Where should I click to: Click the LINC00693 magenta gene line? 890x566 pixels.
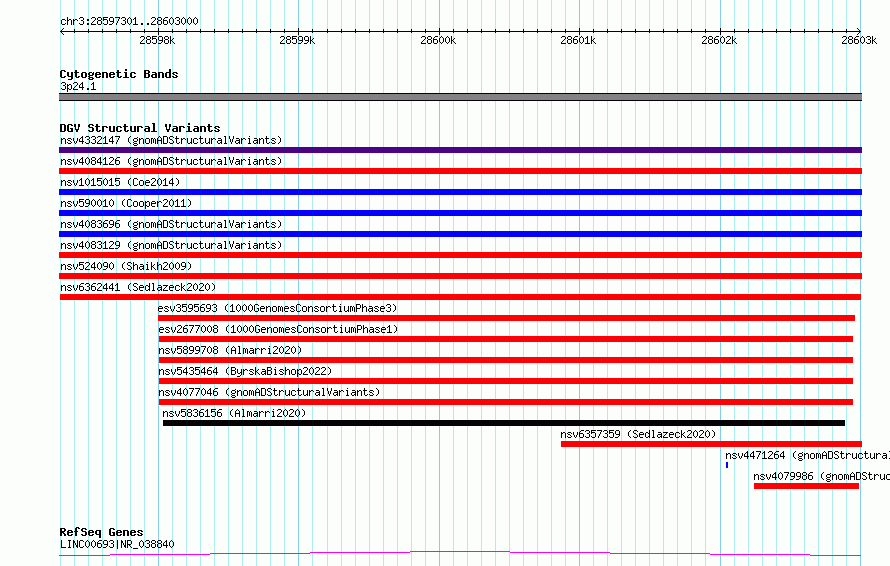(460, 554)
